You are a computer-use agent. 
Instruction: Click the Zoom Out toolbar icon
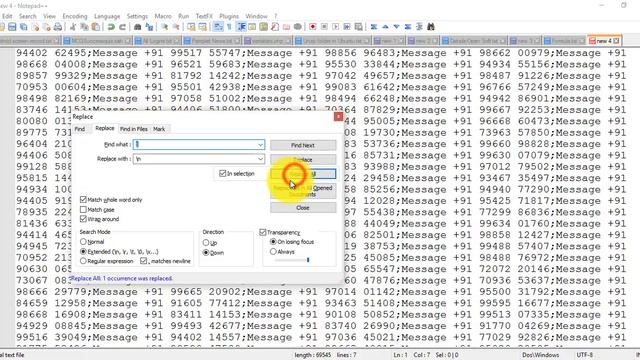tap(176, 27)
